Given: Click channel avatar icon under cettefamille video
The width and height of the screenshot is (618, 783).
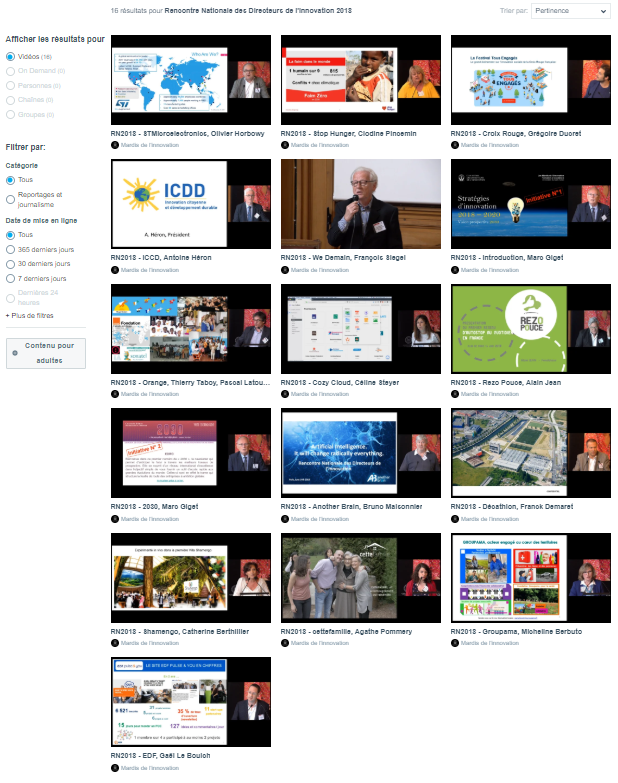Looking at the screenshot, I should [285, 644].
